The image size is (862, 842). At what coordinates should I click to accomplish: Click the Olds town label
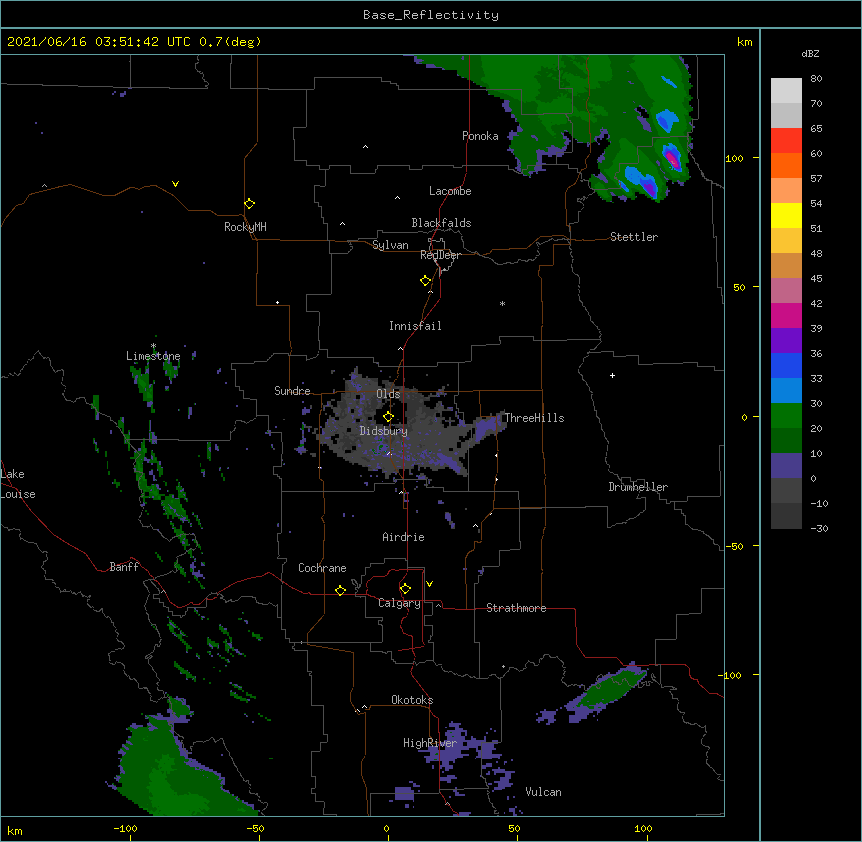click(x=388, y=394)
